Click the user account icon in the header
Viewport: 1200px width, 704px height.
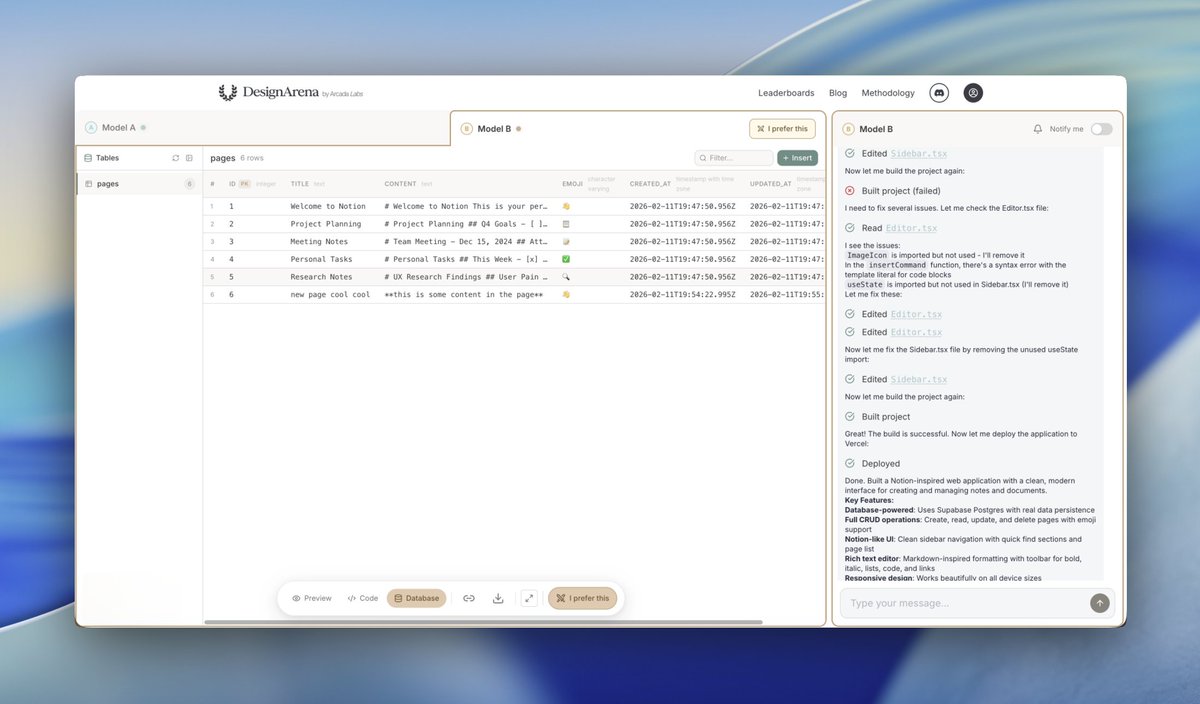point(973,92)
